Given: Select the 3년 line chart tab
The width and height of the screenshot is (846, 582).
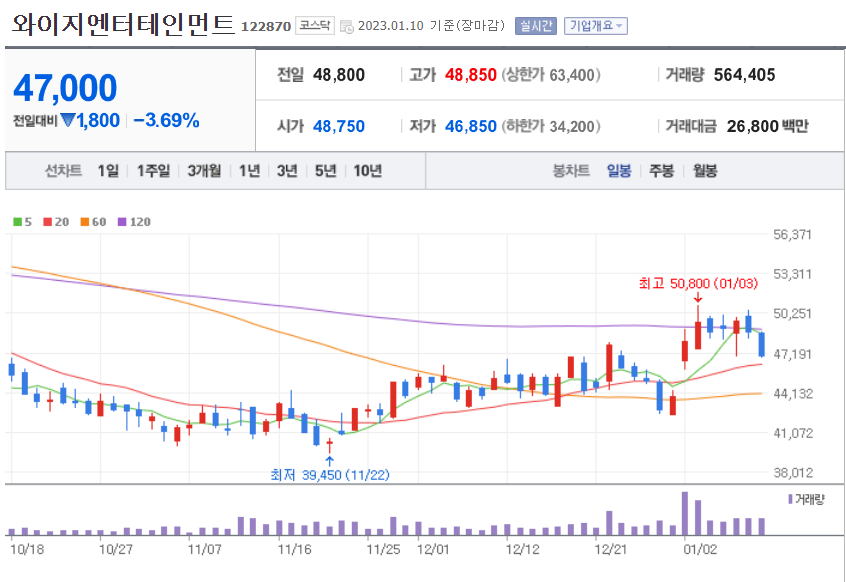Looking at the screenshot, I should [x=287, y=171].
